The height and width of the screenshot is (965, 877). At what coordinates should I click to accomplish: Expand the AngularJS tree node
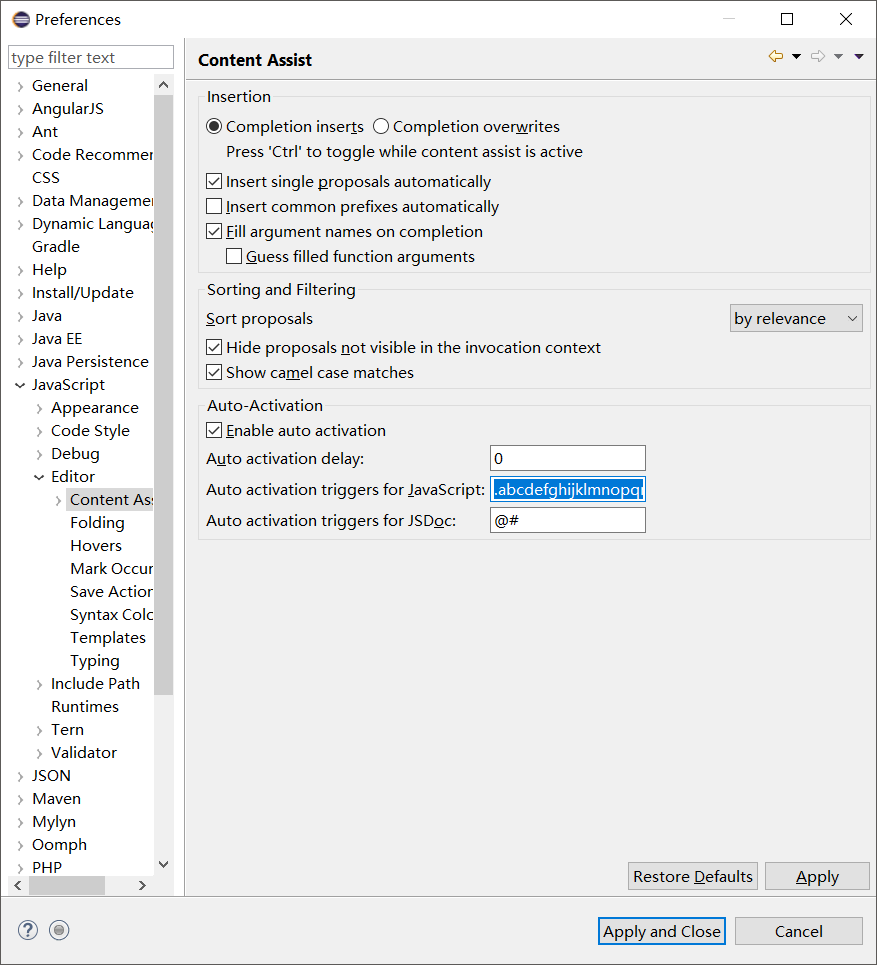tap(20, 110)
